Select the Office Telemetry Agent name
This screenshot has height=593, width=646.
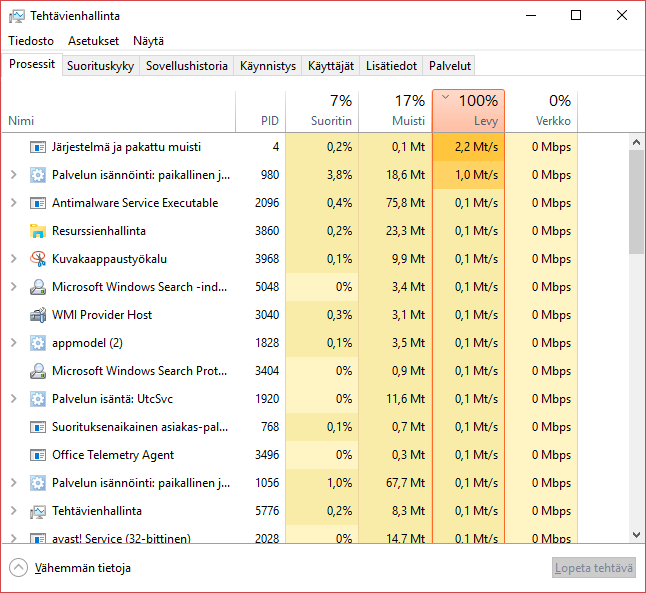click(x=113, y=455)
